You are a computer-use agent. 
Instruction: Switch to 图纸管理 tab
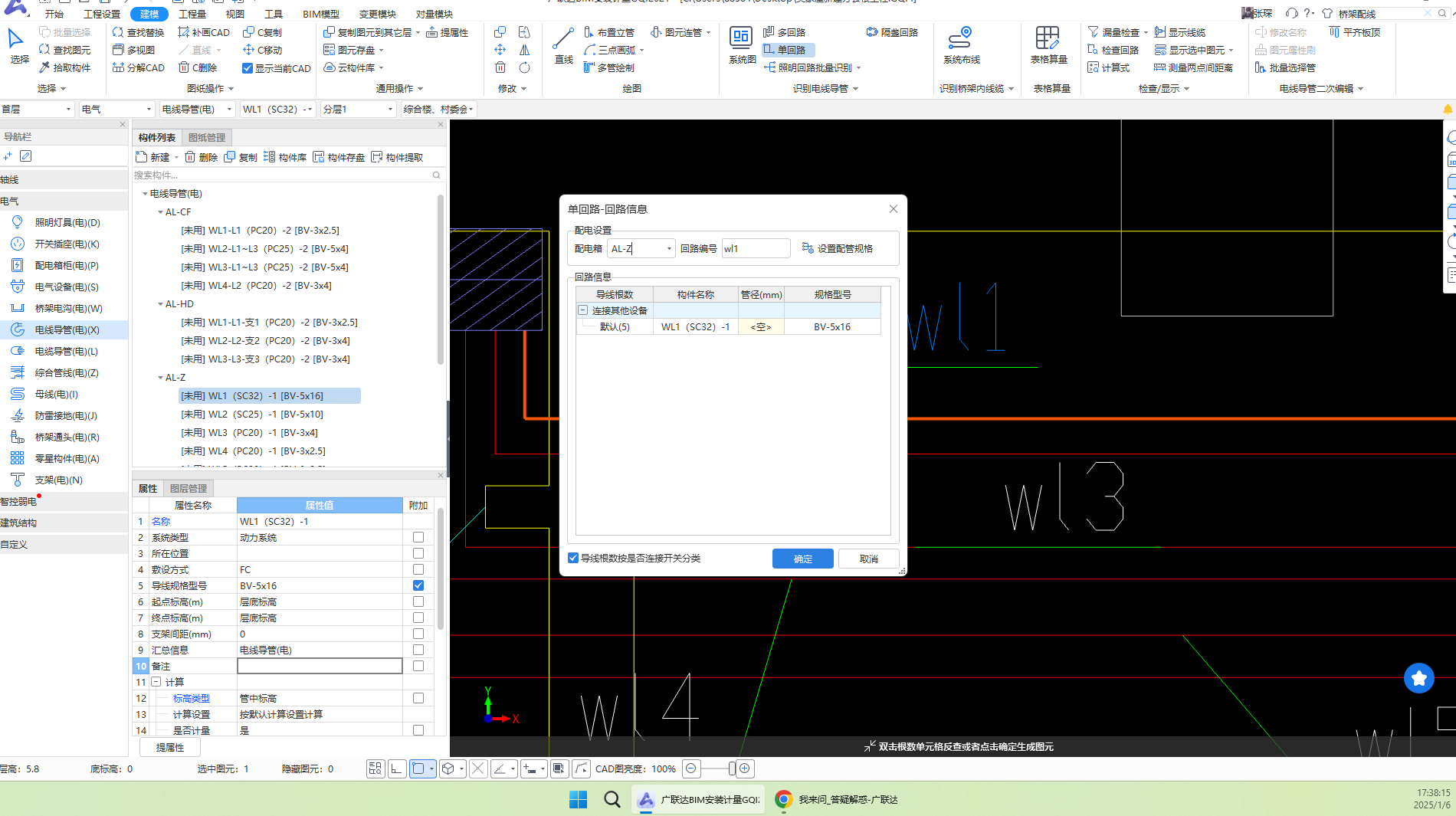coord(207,137)
